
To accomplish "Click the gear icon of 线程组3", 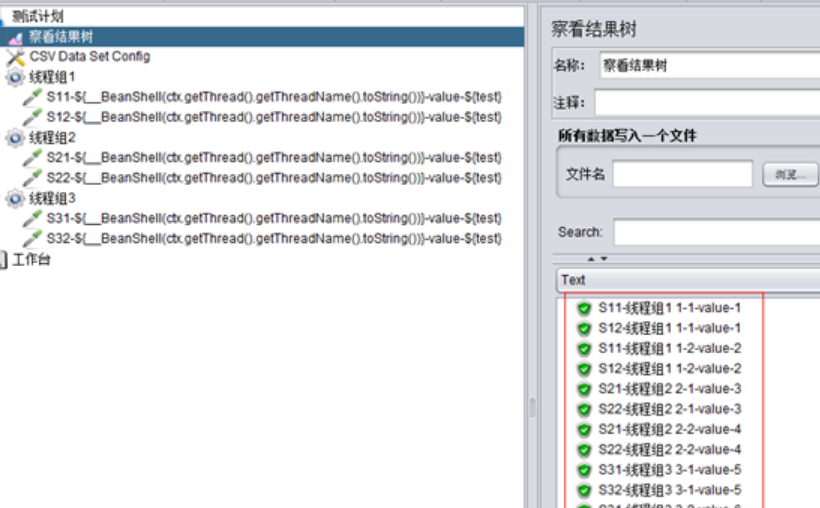I will (x=15, y=199).
